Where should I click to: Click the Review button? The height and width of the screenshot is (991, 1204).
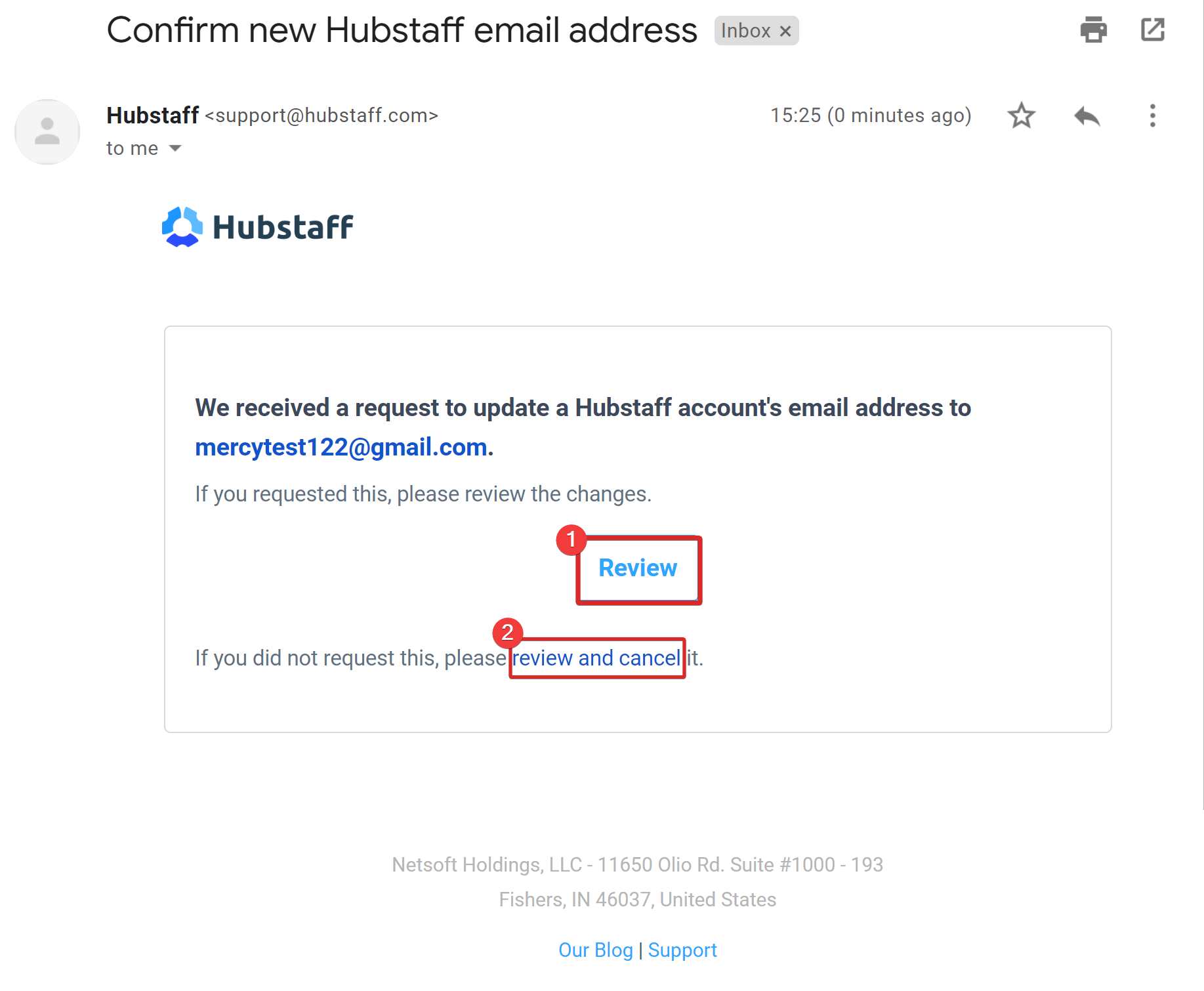tap(638, 568)
